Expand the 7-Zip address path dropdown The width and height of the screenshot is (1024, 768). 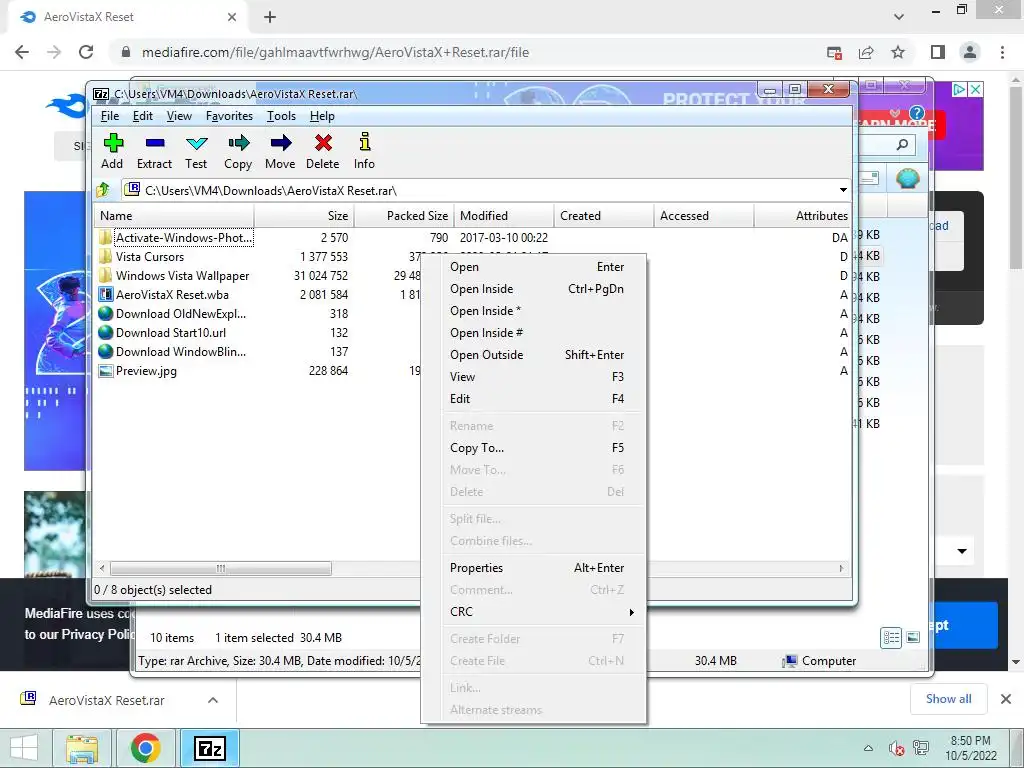[843, 190]
